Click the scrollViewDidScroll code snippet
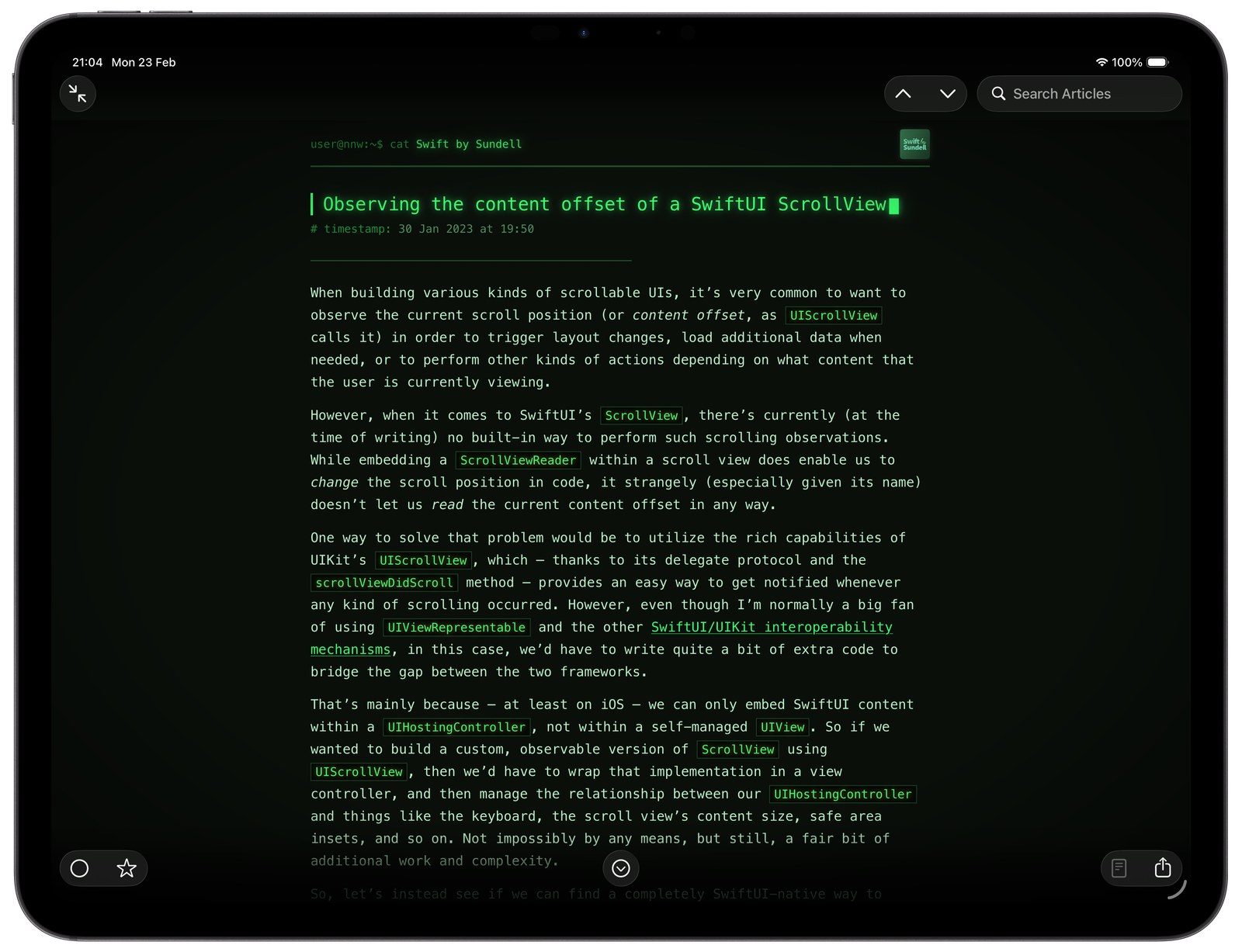Screen dimensions: 1242x952 pyautogui.click(x=383, y=583)
